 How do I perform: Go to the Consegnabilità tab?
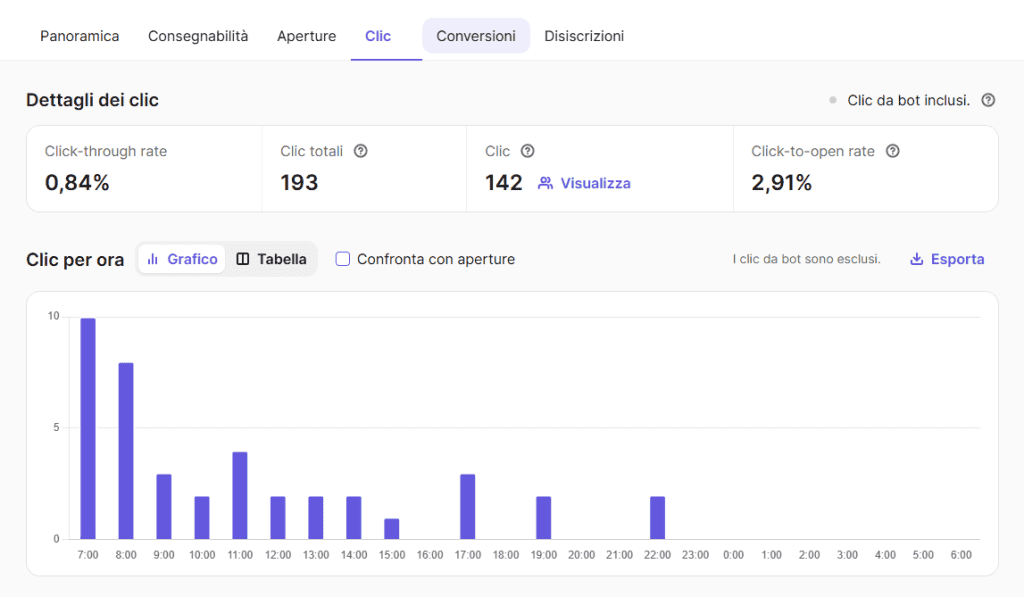pos(198,36)
